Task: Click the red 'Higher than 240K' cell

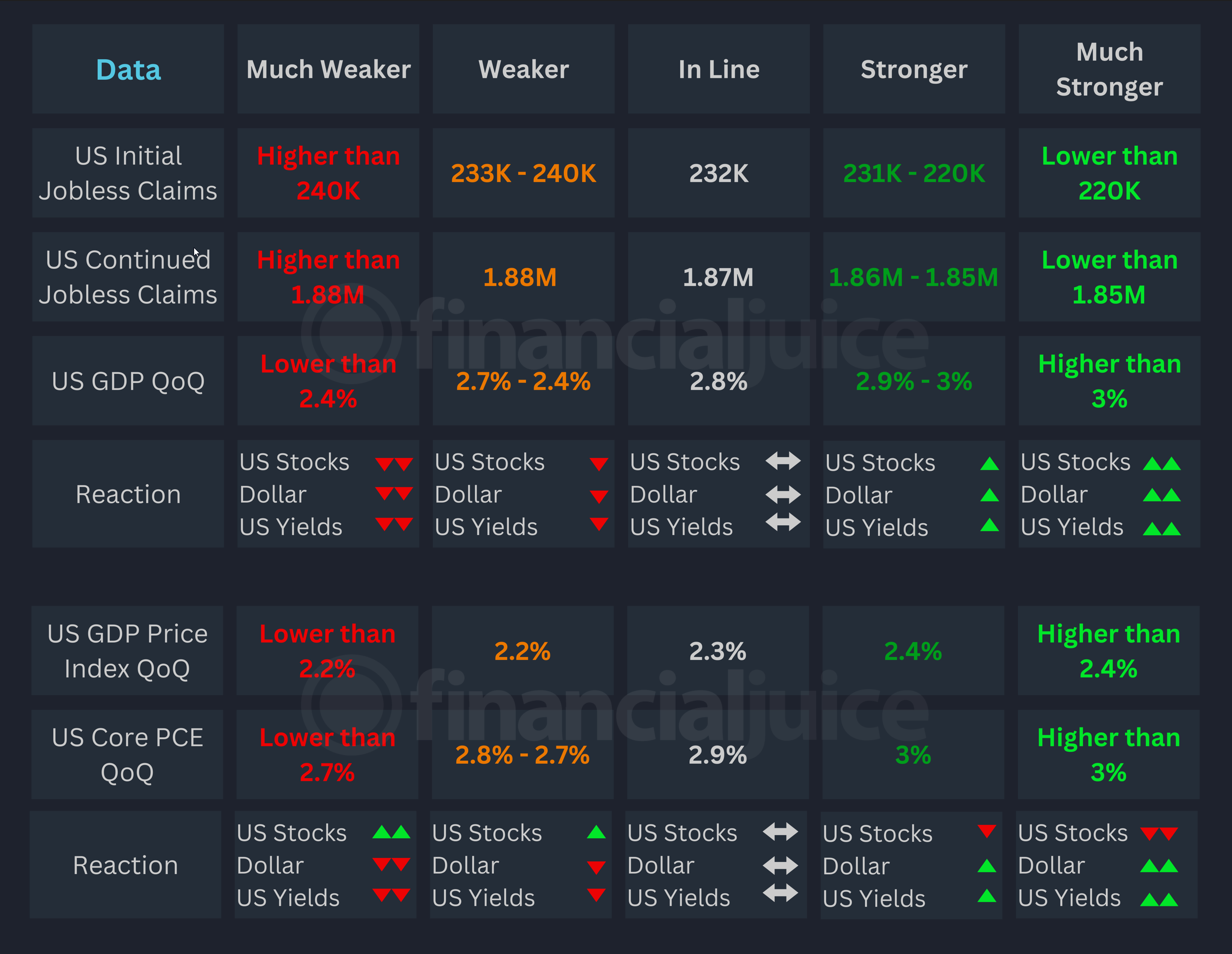Action: point(328,173)
